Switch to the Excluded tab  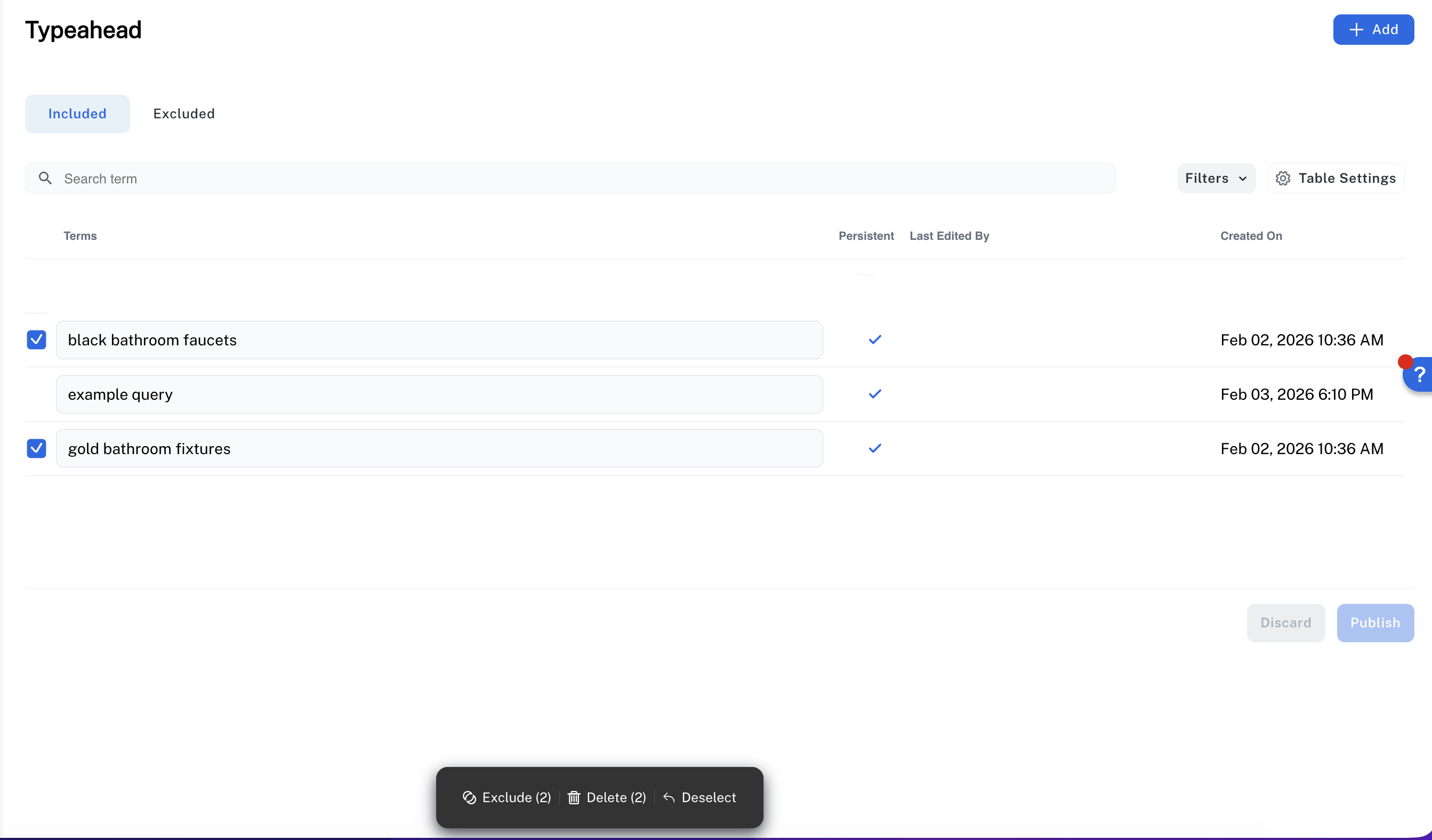183,114
